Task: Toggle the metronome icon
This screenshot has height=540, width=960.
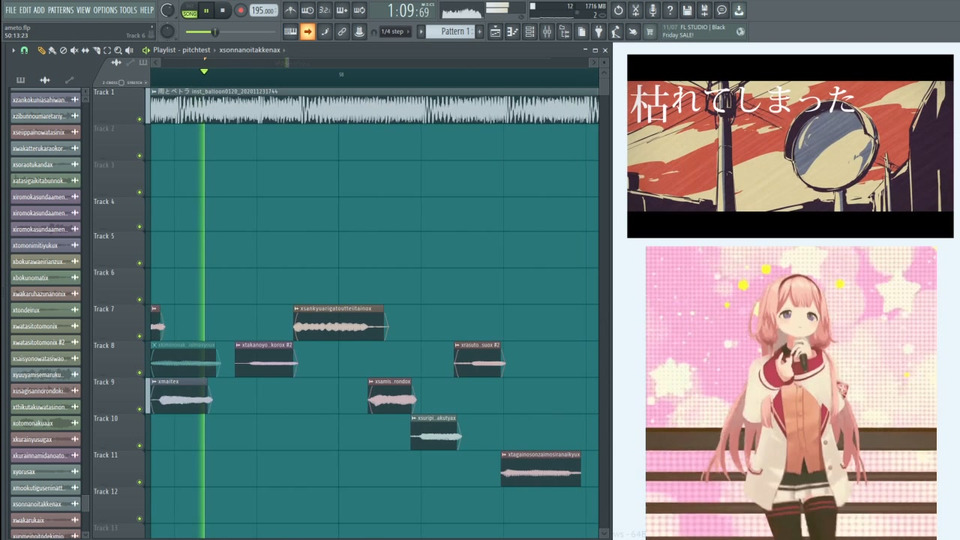Action: tap(290, 10)
